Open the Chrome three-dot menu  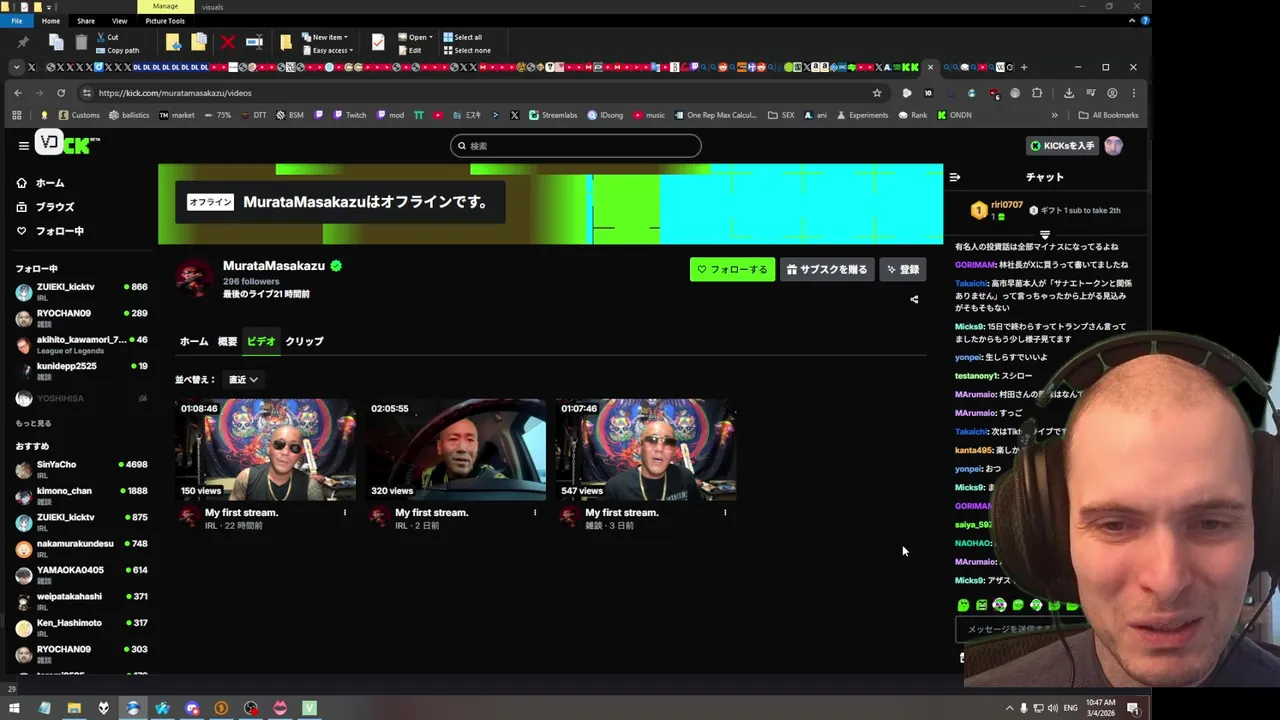click(1133, 93)
